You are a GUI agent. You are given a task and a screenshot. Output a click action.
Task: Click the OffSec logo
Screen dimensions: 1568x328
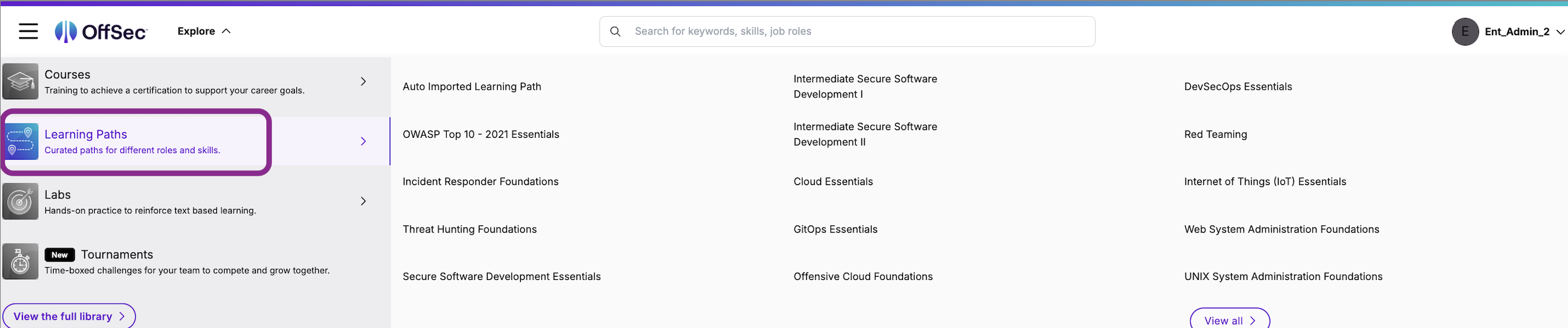click(x=101, y=31)
